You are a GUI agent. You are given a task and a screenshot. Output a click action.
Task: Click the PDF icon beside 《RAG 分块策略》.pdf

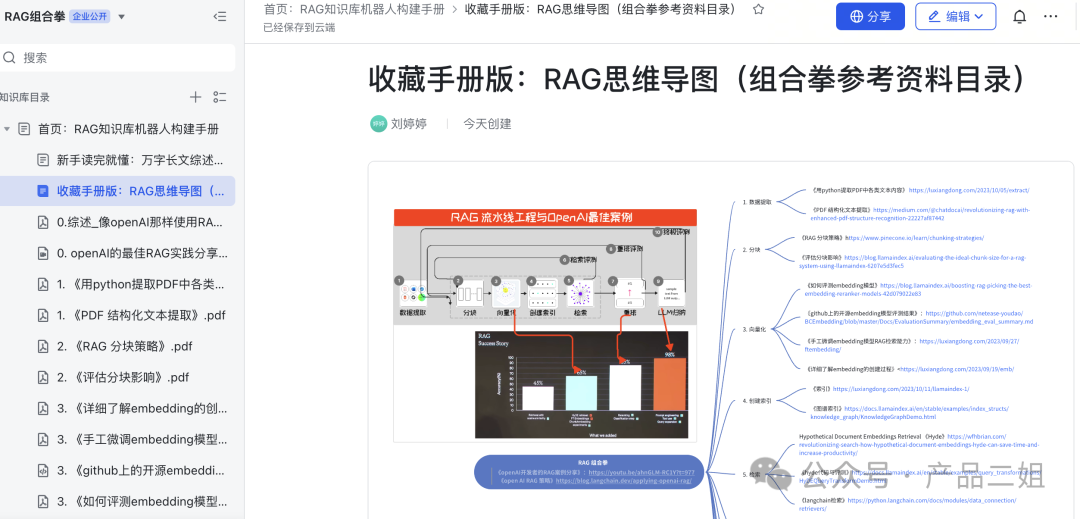pos(43,346)
